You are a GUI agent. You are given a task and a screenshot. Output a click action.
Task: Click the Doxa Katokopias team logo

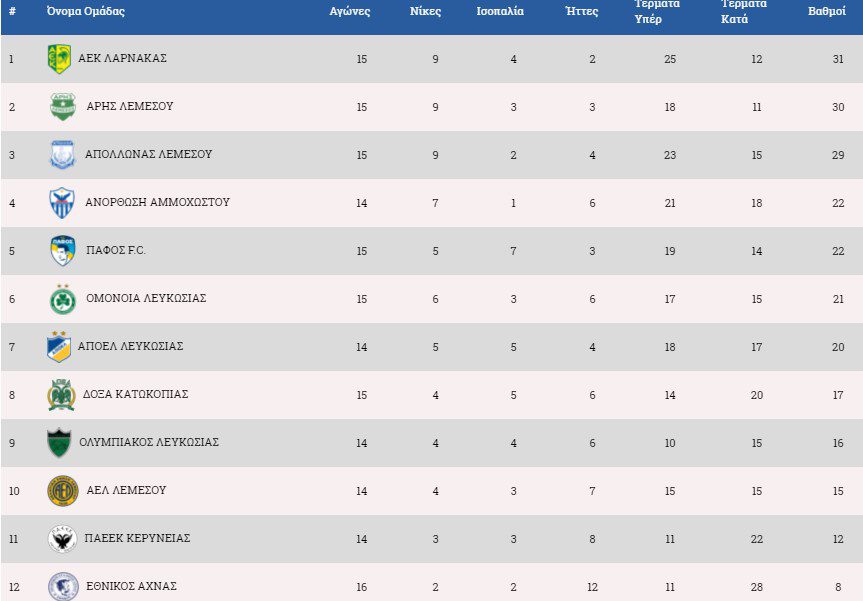62,395
